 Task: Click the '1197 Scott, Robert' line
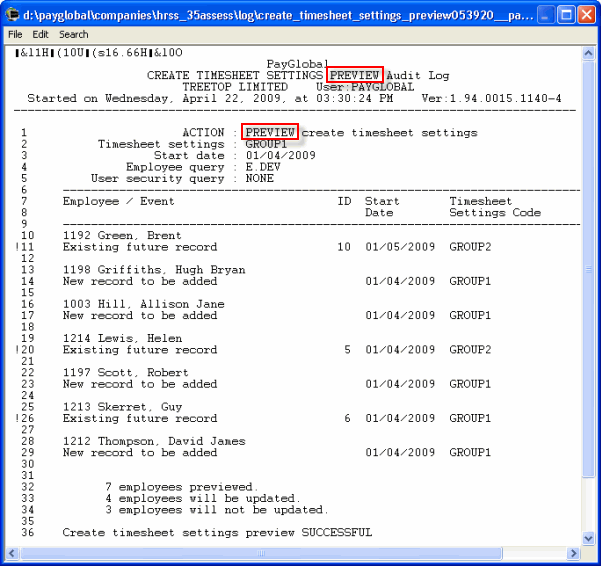(x=125, y=372)
